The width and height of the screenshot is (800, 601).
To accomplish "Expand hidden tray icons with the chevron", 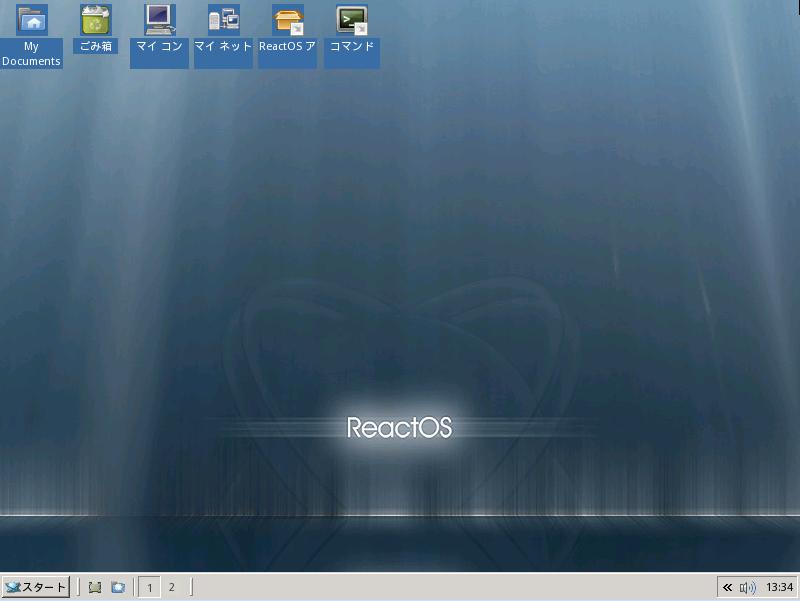I will pos(728,588).
